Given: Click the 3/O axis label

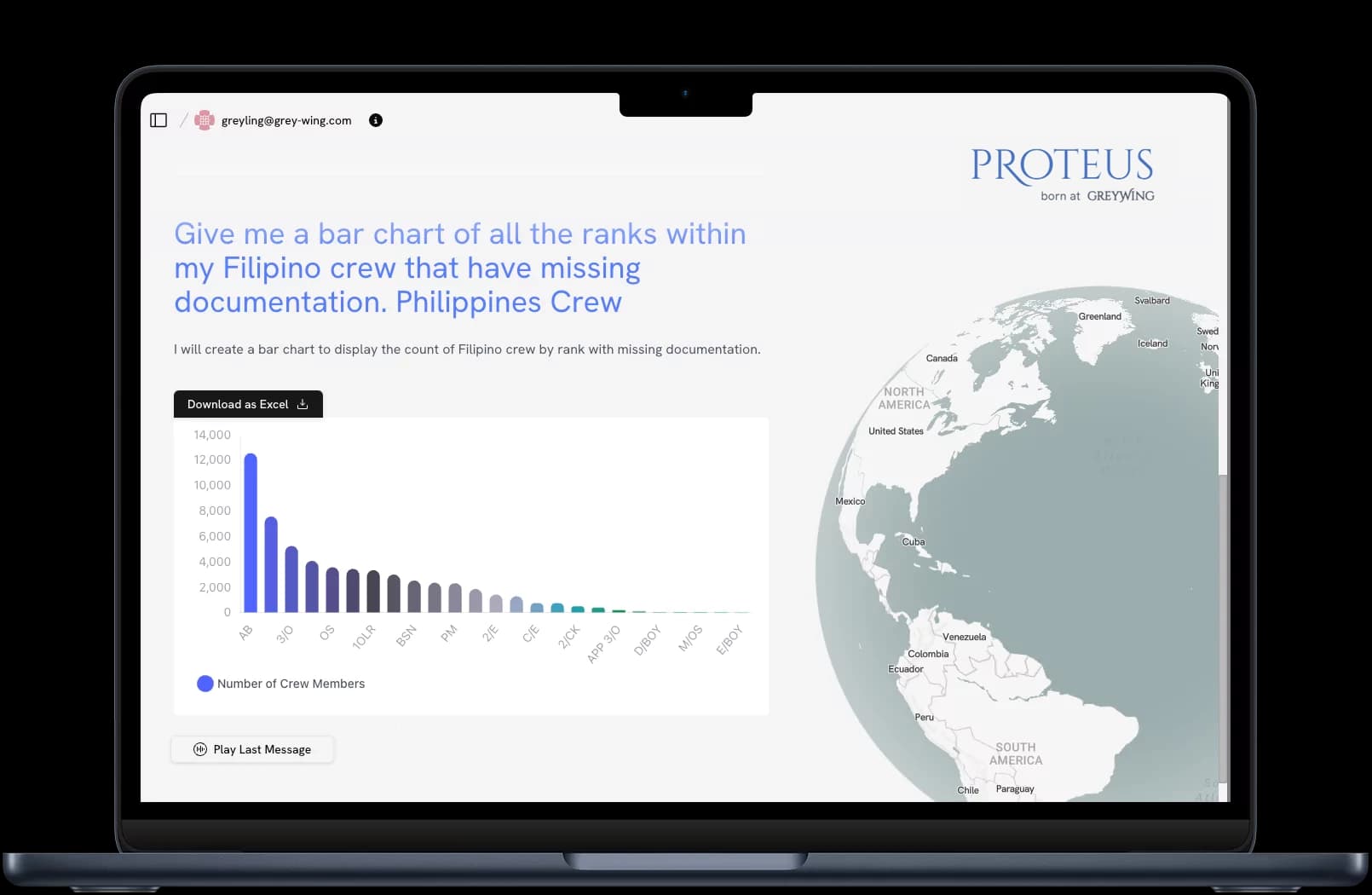Looking at the screenshot, I should pyautogui.click(x=285, y=633).
